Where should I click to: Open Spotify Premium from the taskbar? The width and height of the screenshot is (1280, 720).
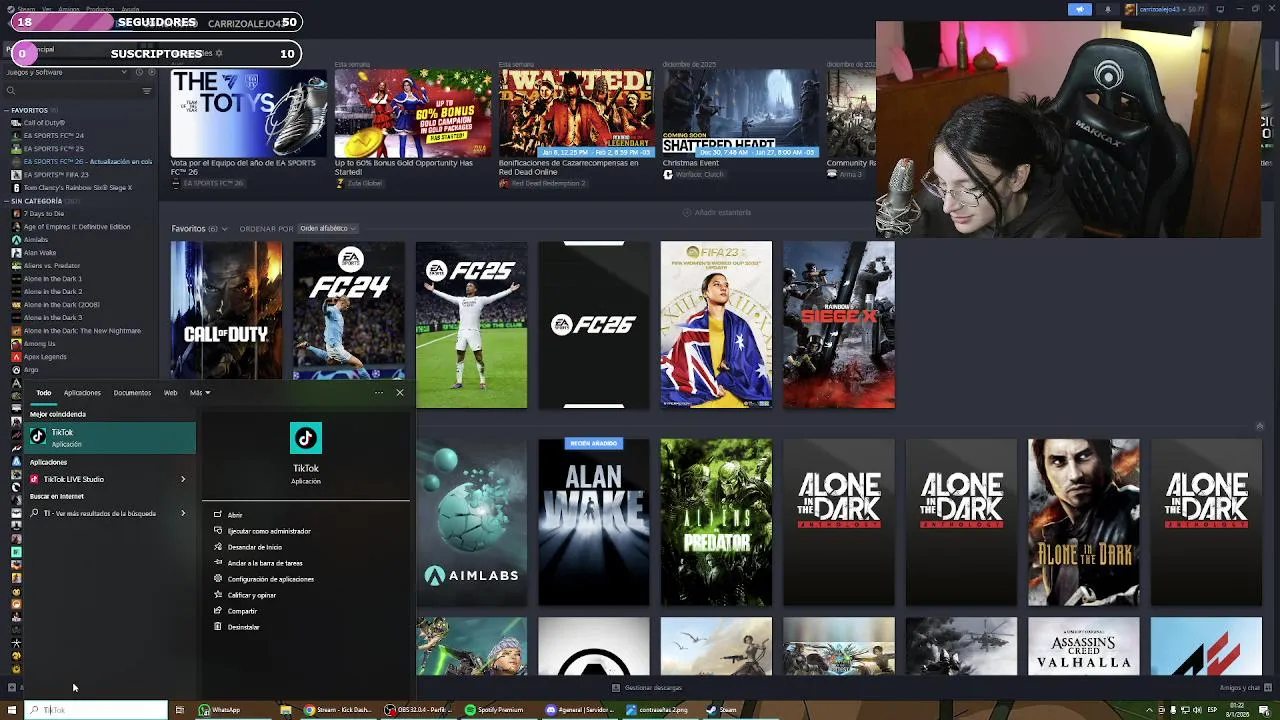tap(494, 710)
